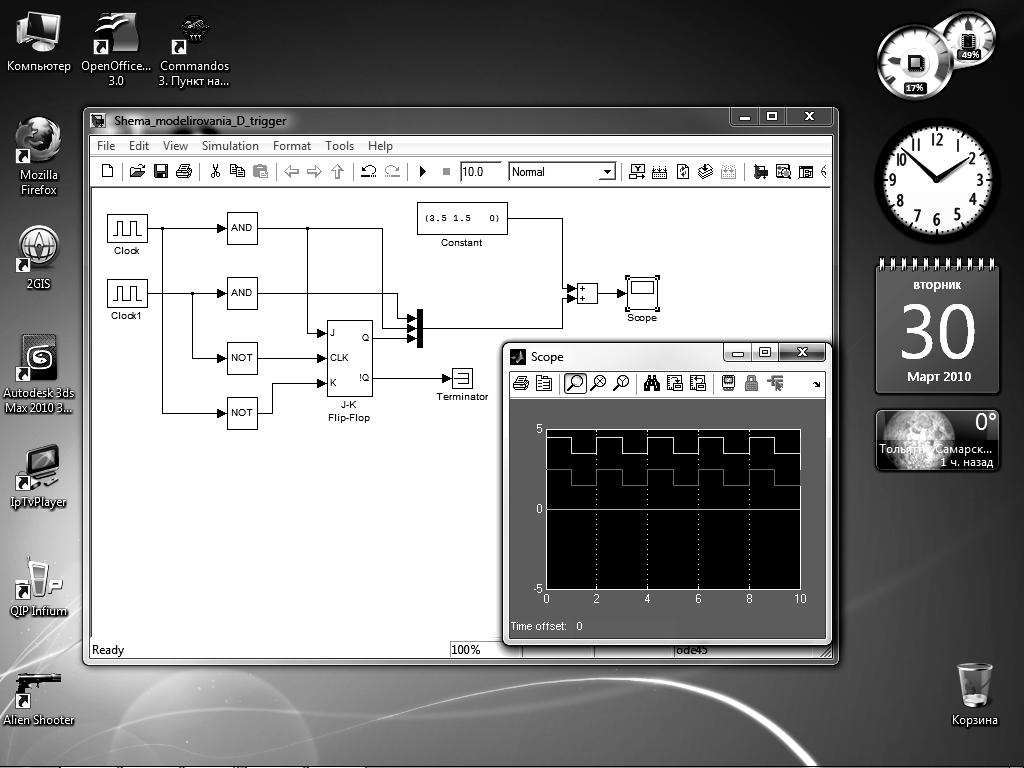The image size is (1024, 768).
Task: Open the 2GIS desktop shortcut
Action: (x=39, y=258)
